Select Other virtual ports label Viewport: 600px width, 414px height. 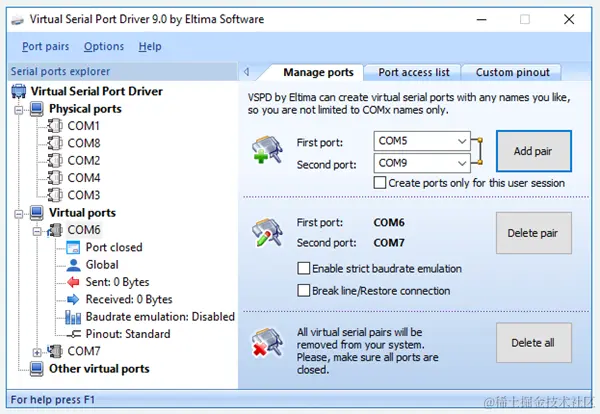coord(99,369)
